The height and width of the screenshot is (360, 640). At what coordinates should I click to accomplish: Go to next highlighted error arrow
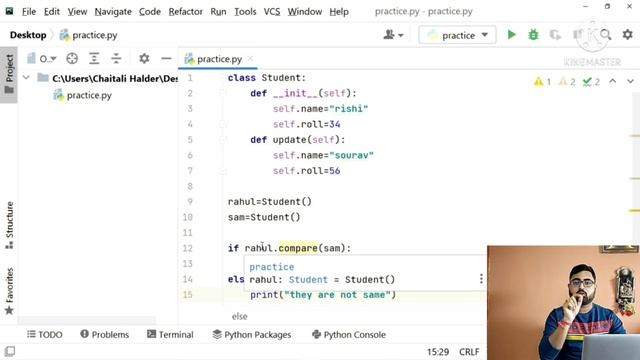coord(630,81)
